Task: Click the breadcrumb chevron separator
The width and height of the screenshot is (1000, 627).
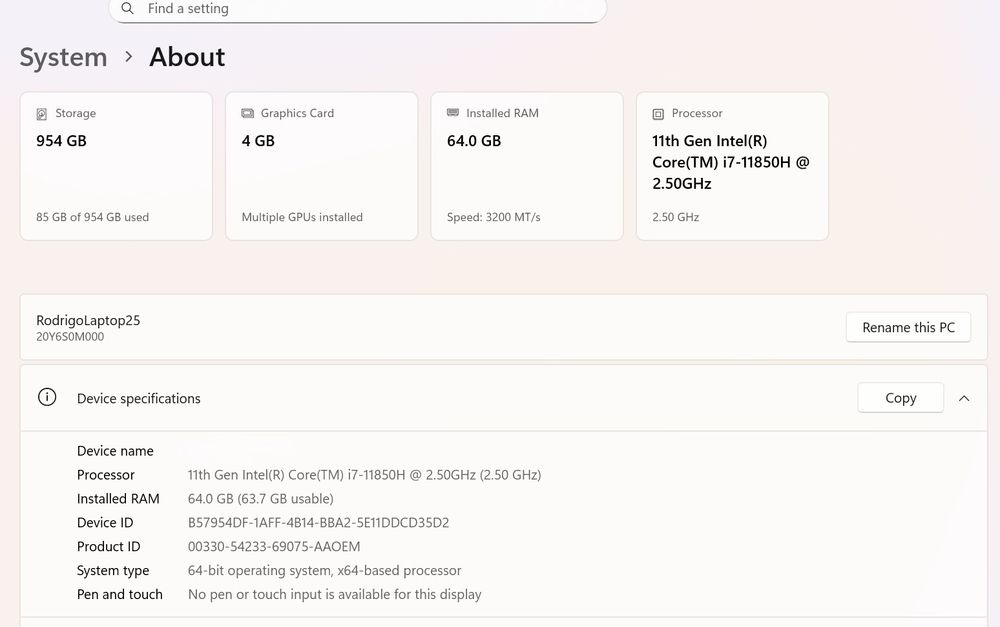Action: coord(128,57)
